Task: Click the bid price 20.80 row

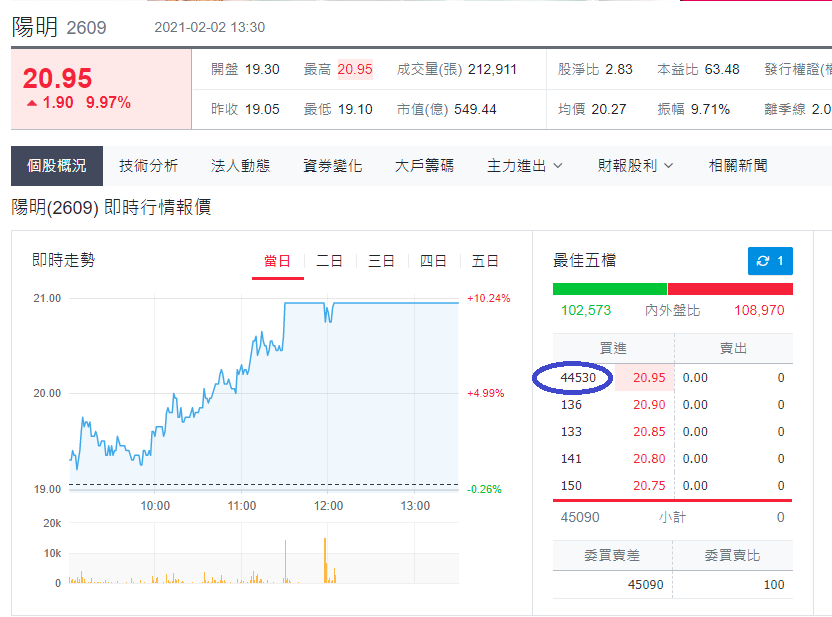Action: pos(649,459)
